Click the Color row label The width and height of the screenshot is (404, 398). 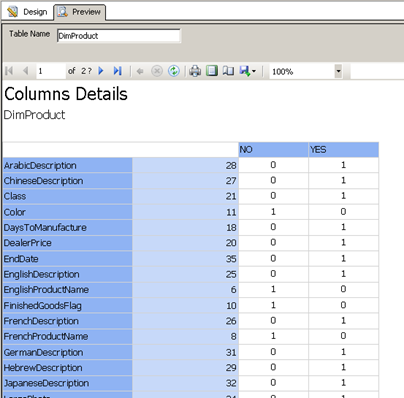click(67, 212)
